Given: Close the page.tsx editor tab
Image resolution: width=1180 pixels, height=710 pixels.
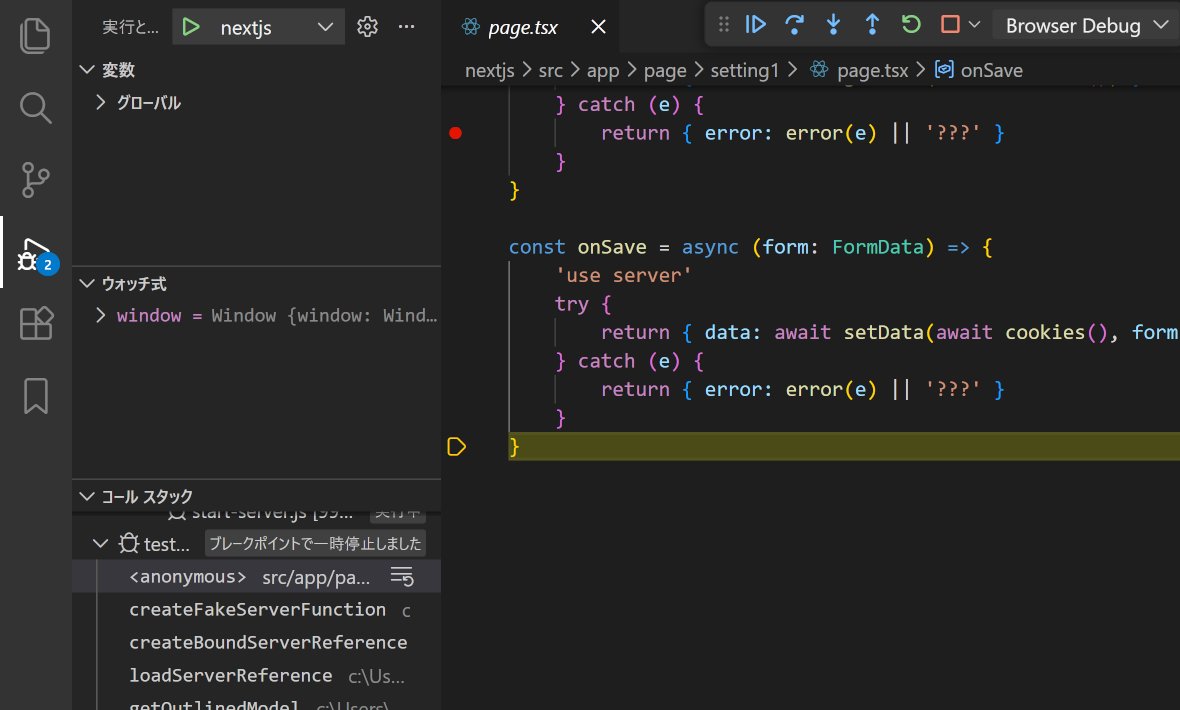Looking at the screenshot, I should click(598, 27).
